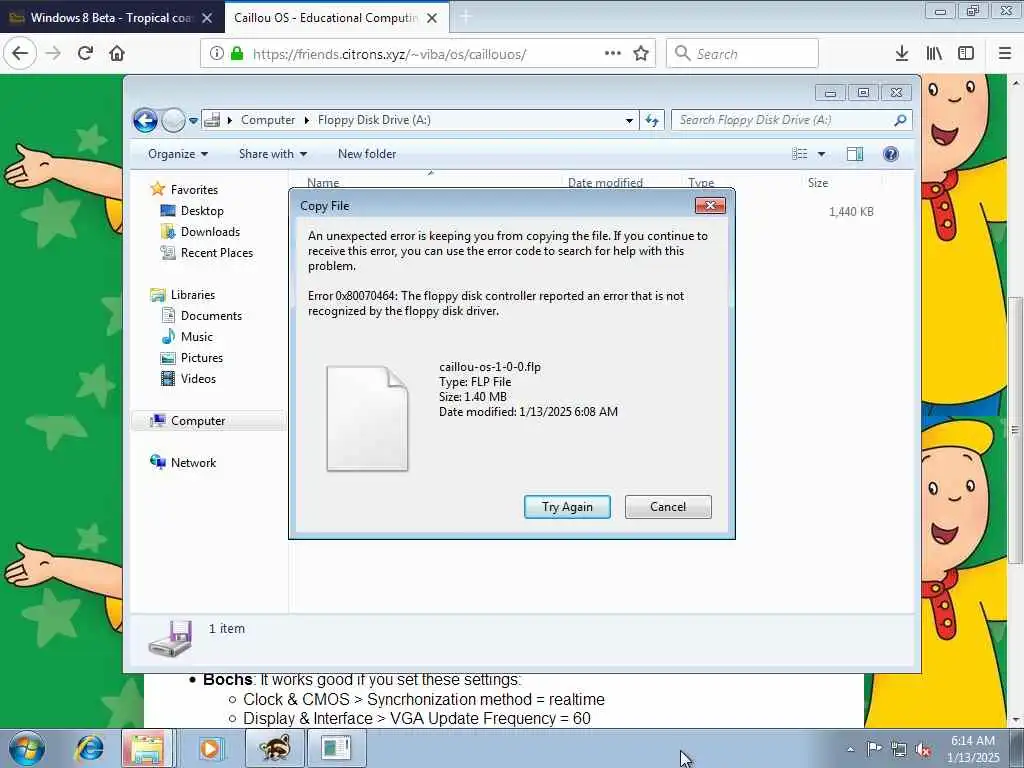The image size is (1024, 768).
Task: Go back in the Firefox browser
Action: tap(20, 53)
